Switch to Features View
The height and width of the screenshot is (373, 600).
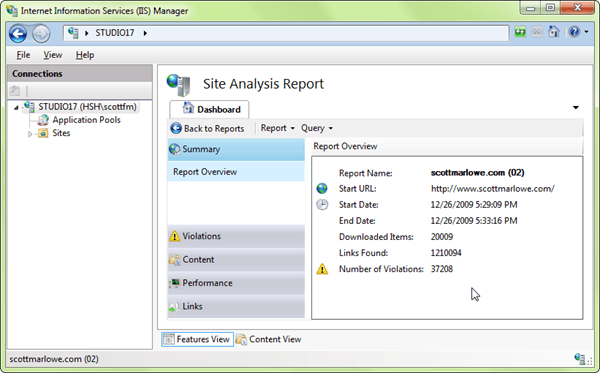[x=197, y=339]
